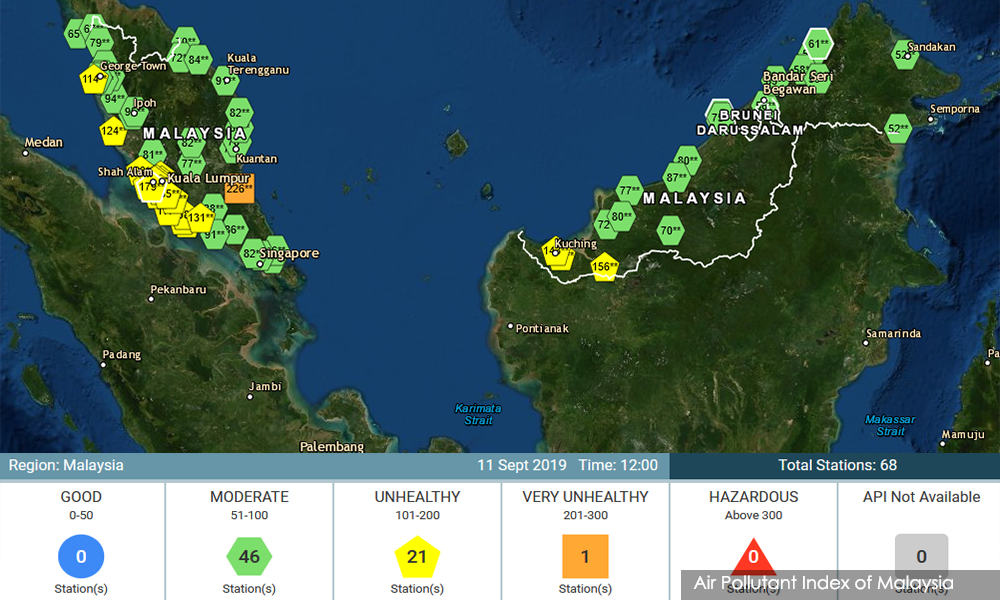1000x600 pixels.
Task: Click the Kuantan city label
Action: tap(256, 159)
